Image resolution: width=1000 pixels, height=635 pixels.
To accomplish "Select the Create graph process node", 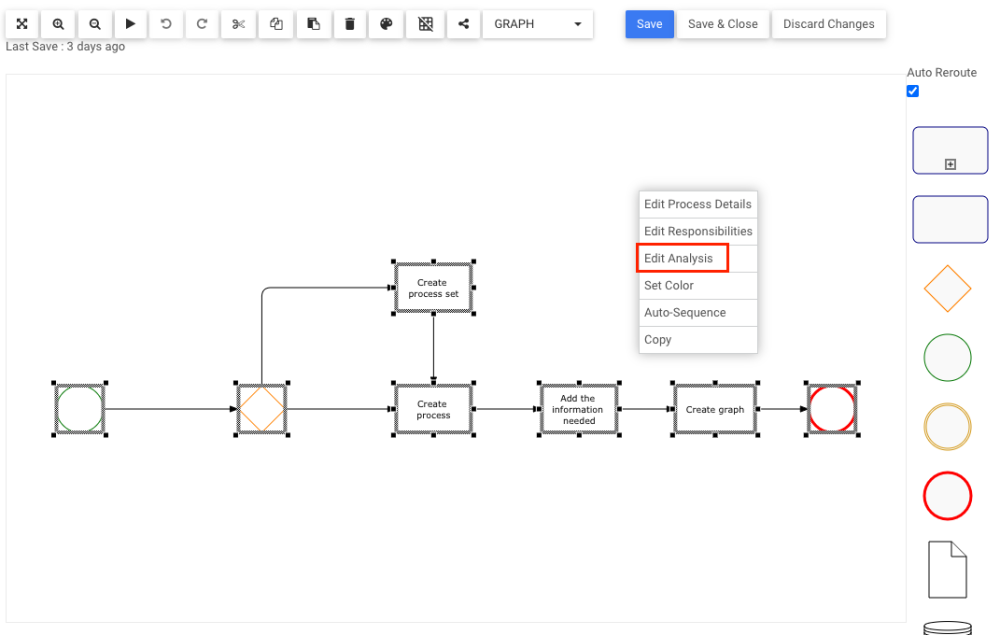I will coord(715,409).
